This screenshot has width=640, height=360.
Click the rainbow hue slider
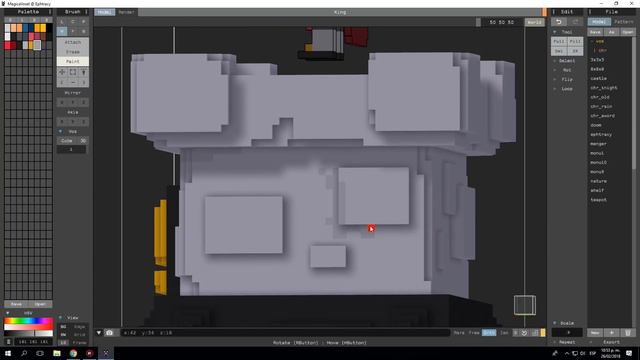pos(28,321)
